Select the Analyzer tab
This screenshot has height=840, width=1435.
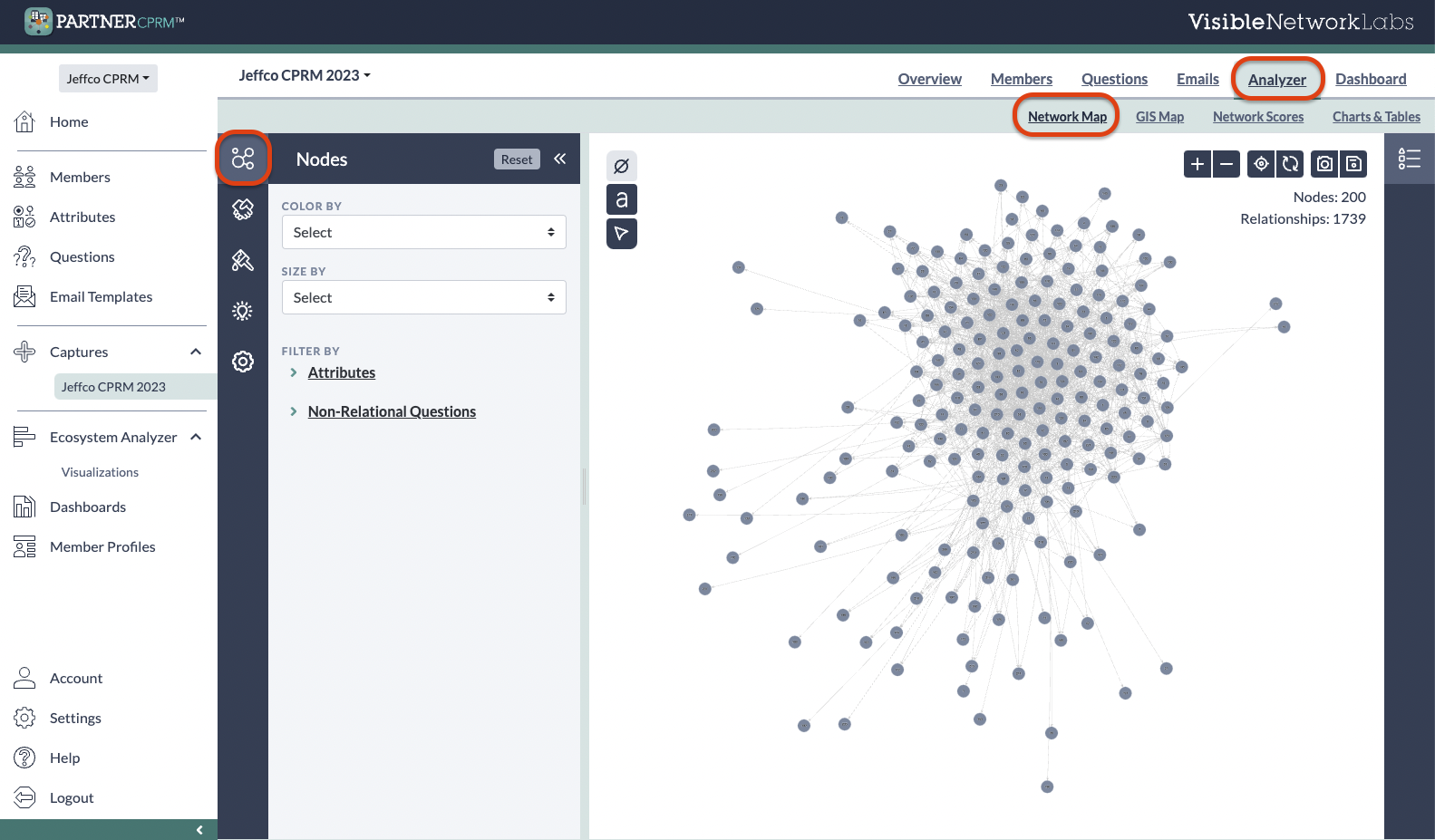pos(1277,79)
